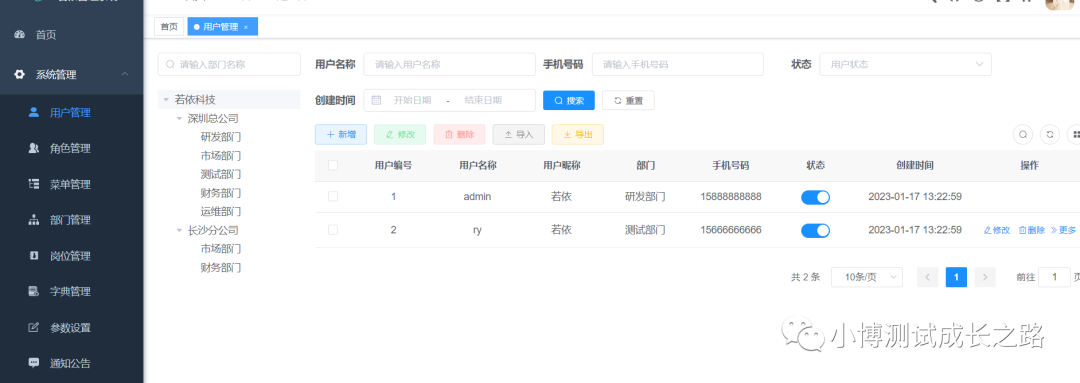
Task: Select 测试部门 in the department tree
Action: pos(220,174)
